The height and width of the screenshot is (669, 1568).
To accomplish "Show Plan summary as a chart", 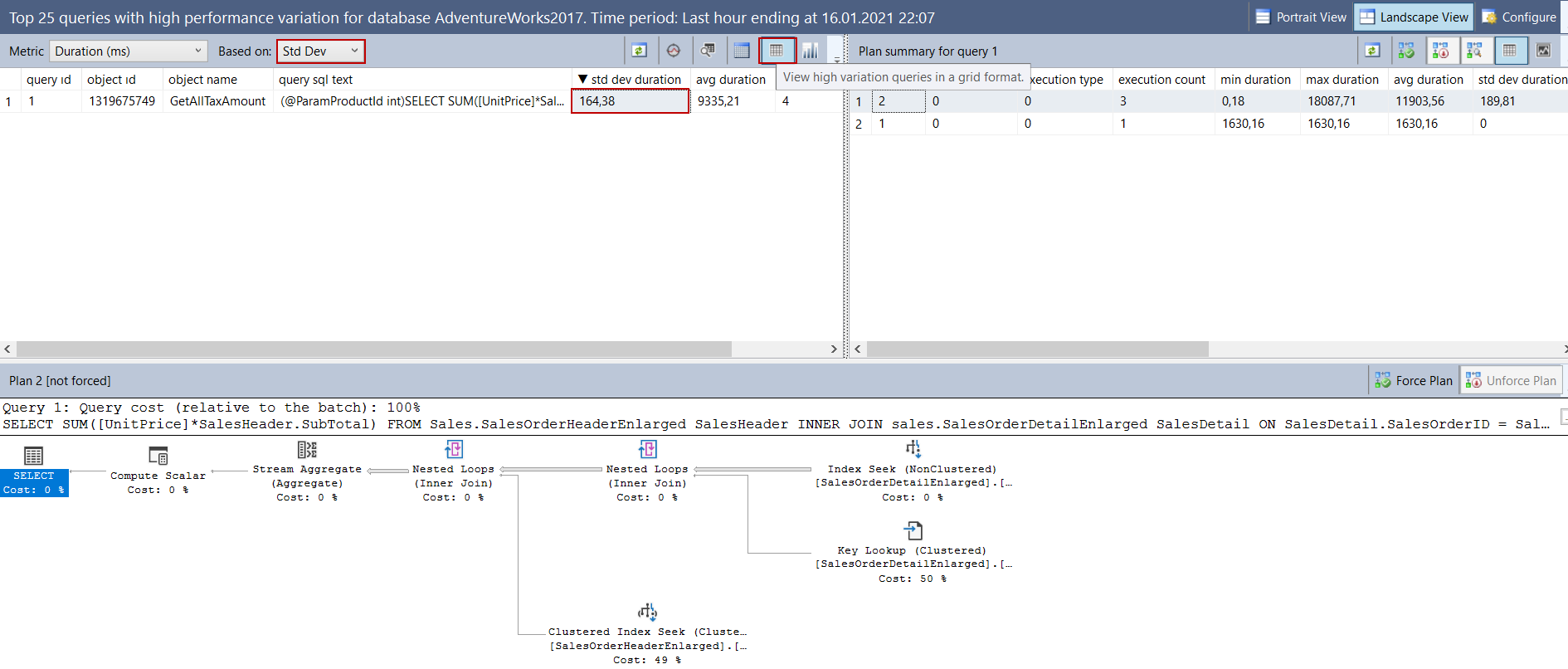I will [x=1543, y=51].
